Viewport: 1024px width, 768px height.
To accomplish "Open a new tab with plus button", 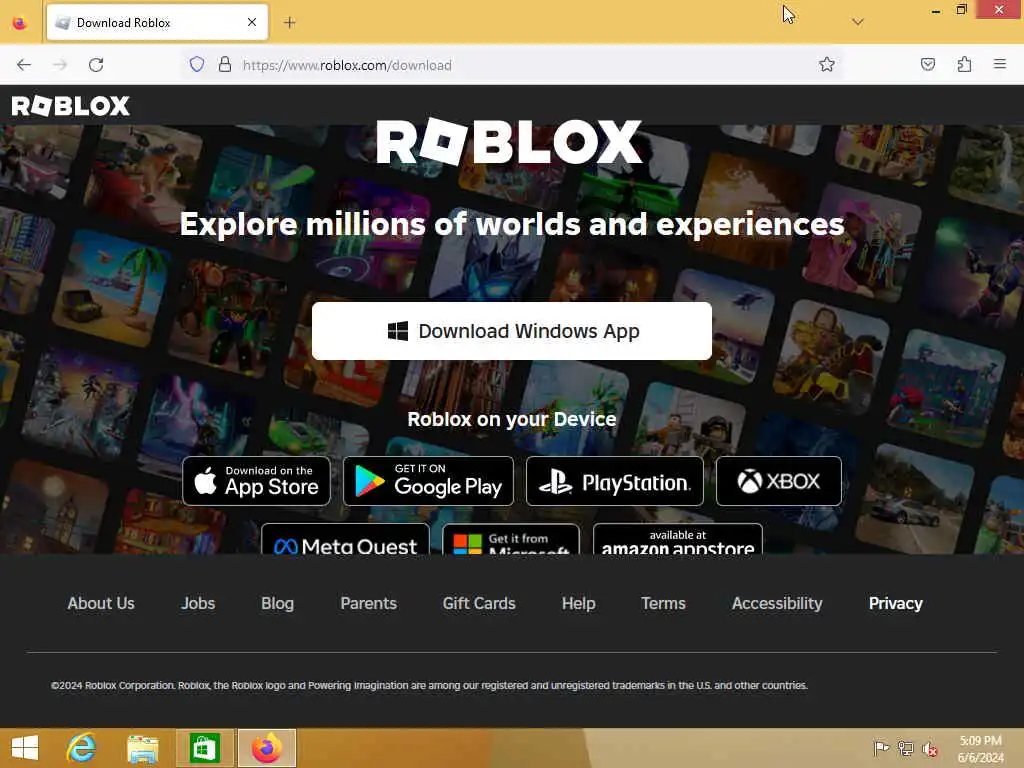I will (290, 23).
